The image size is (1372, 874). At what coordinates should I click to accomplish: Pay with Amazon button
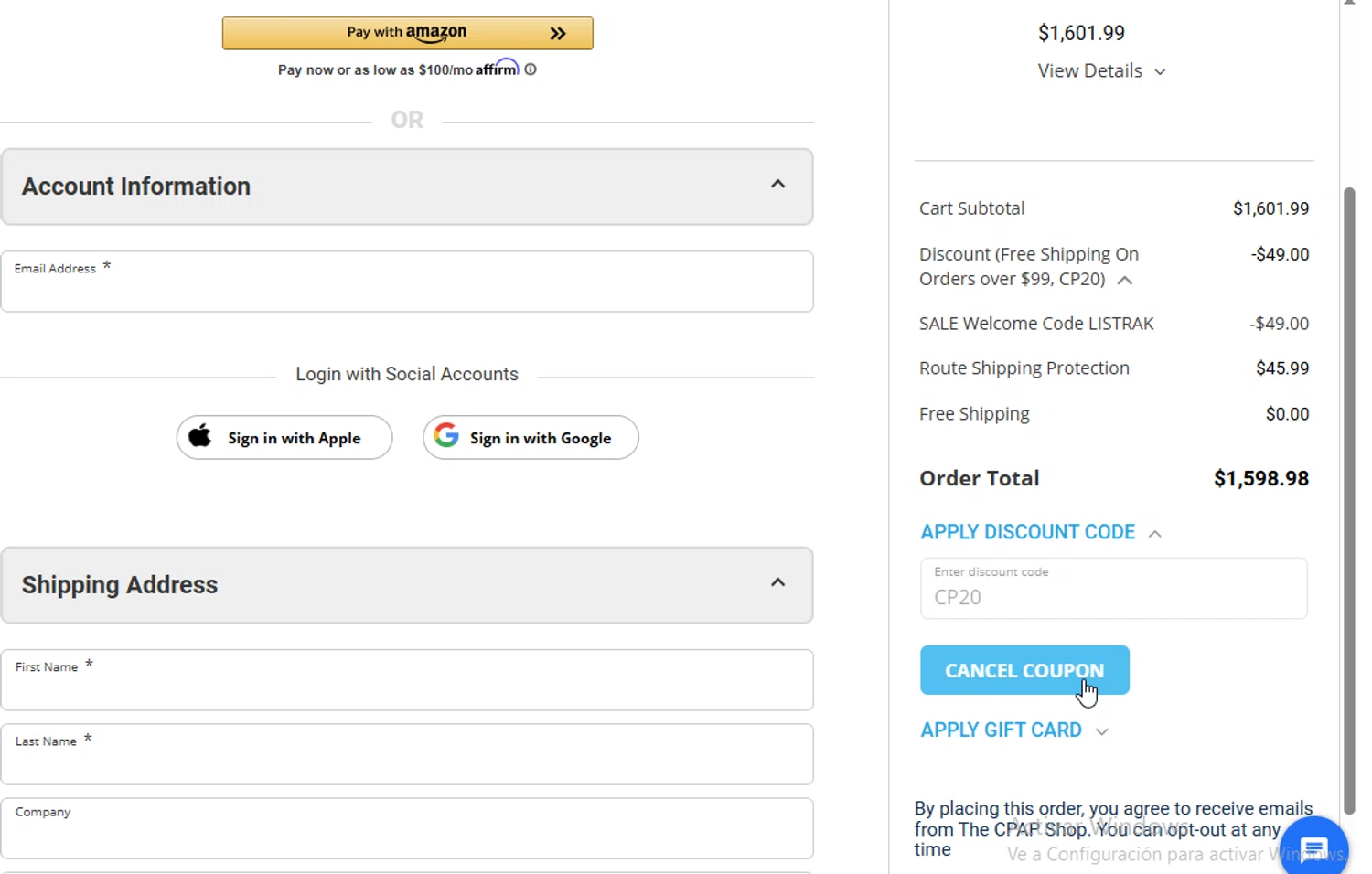click(407, 33)
